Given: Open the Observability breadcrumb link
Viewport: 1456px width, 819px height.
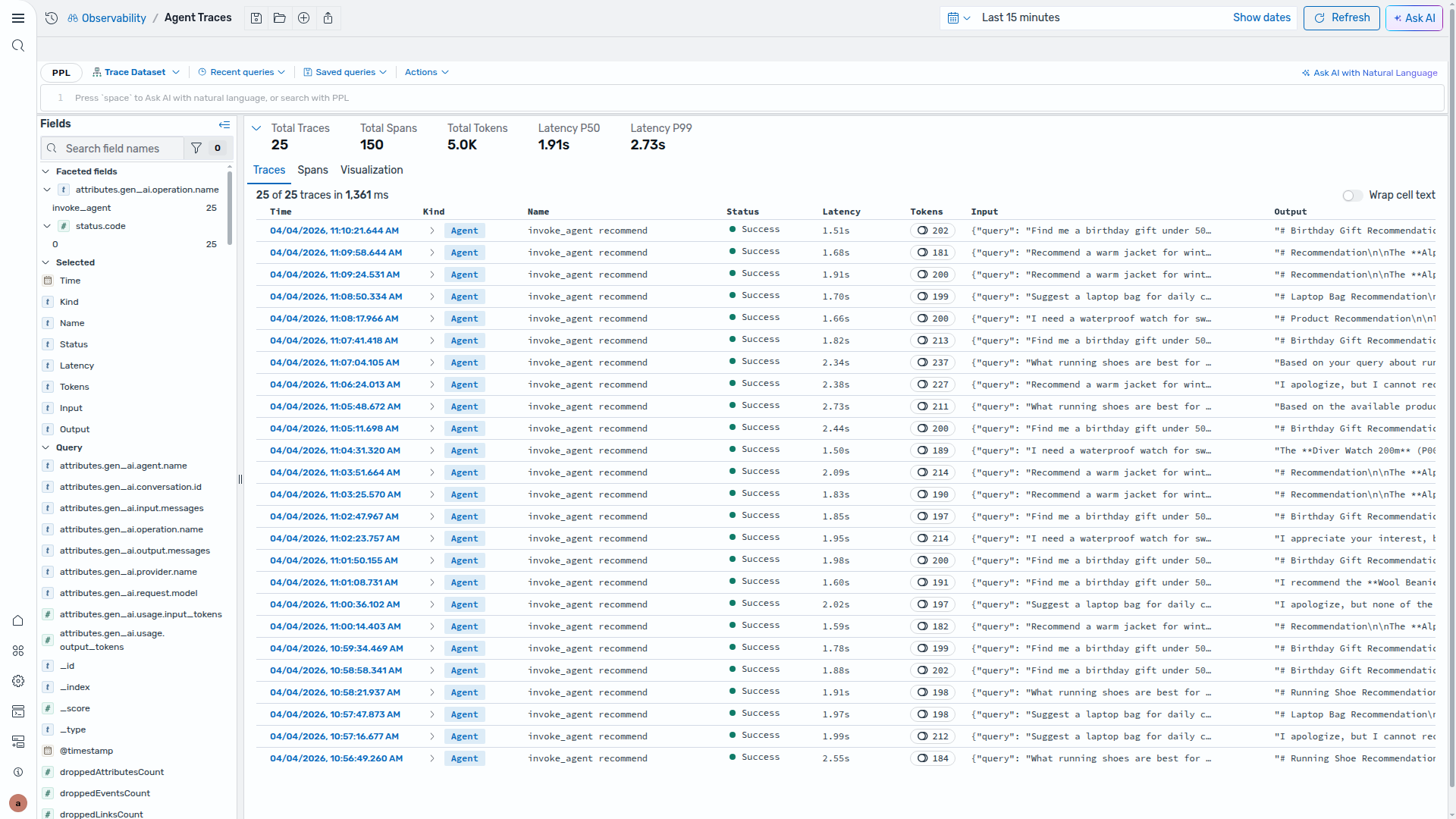Looking at the screenshot, I should point(107,18).
